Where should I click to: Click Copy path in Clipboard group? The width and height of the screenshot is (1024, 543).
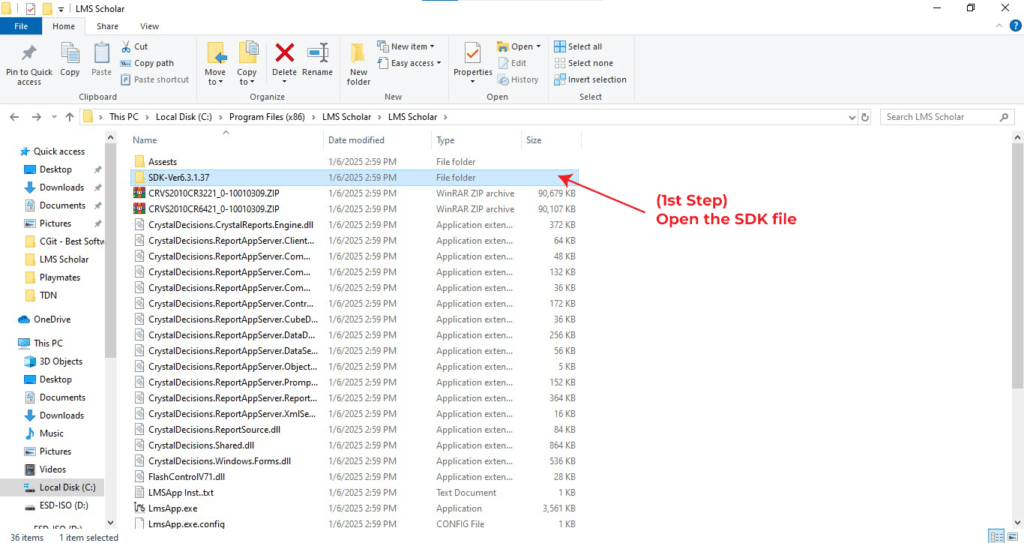pyautogui.click(x=147, y=63)
